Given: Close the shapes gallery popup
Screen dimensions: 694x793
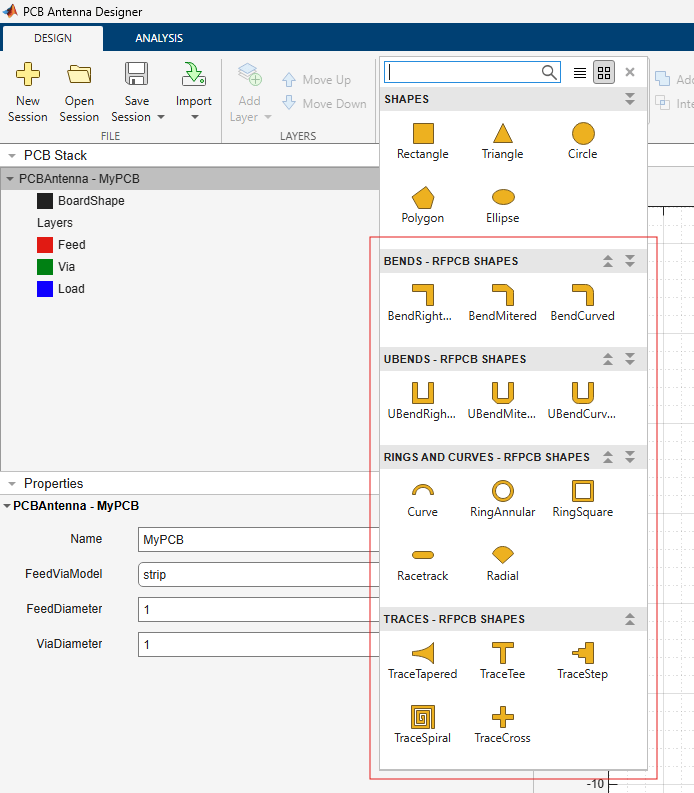Looking at the screenshot, I should point(630,72).
